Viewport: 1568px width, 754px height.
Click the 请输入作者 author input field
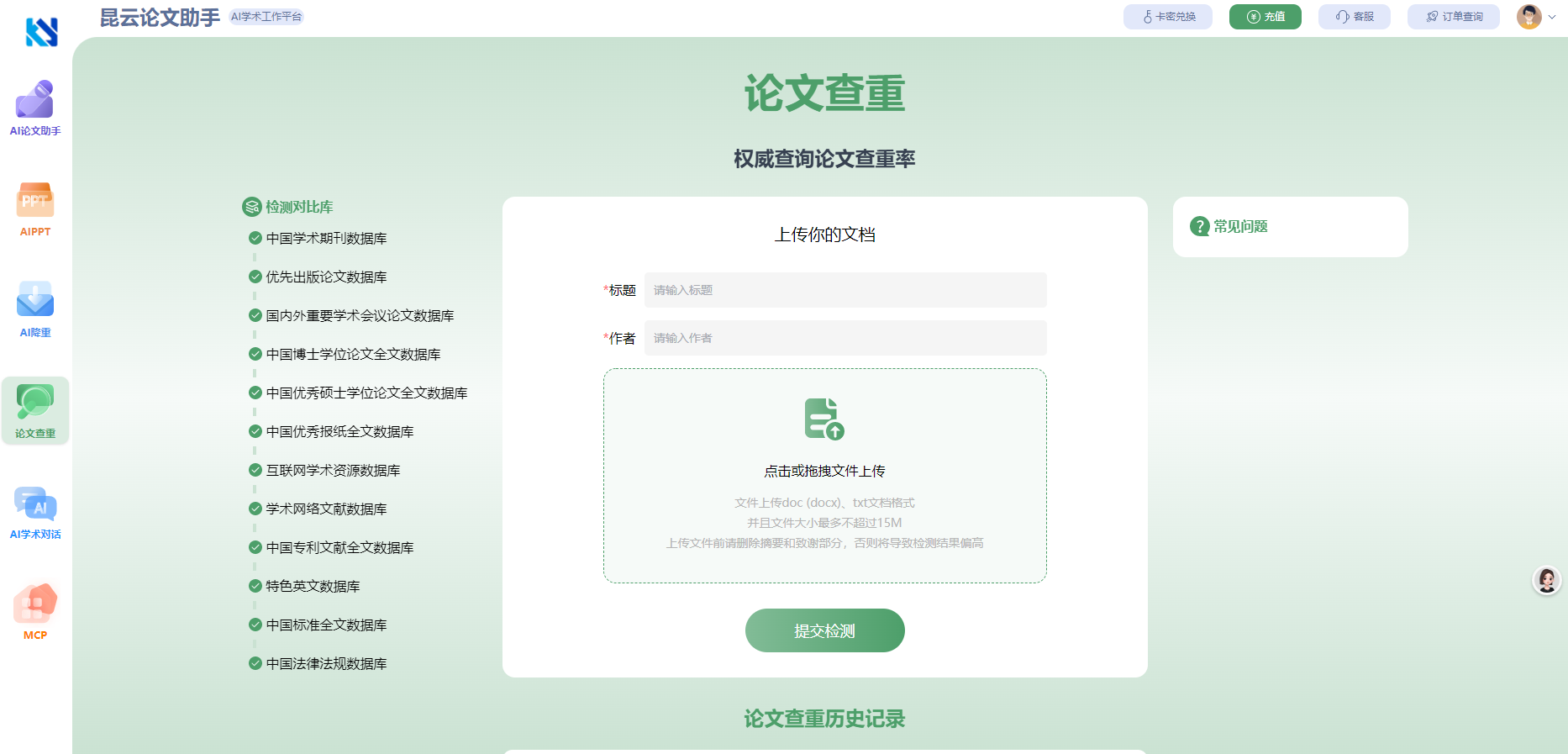(845, 338)
